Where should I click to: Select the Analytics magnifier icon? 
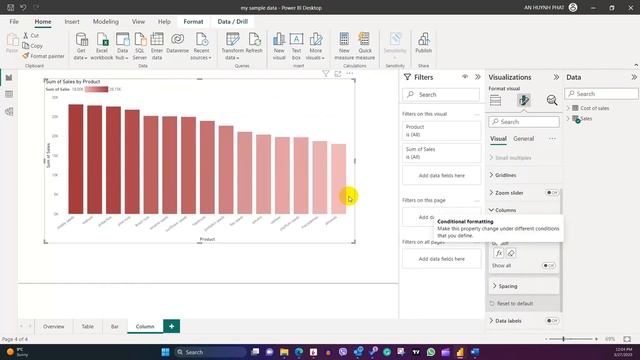552,100
